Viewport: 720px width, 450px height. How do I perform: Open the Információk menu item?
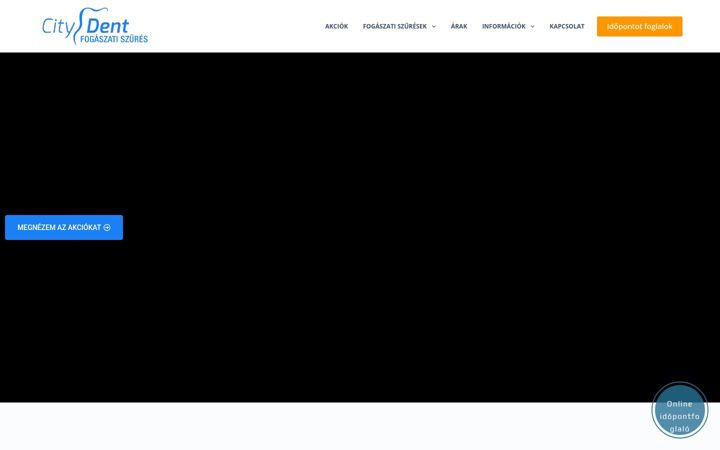(x=504, y=26)
